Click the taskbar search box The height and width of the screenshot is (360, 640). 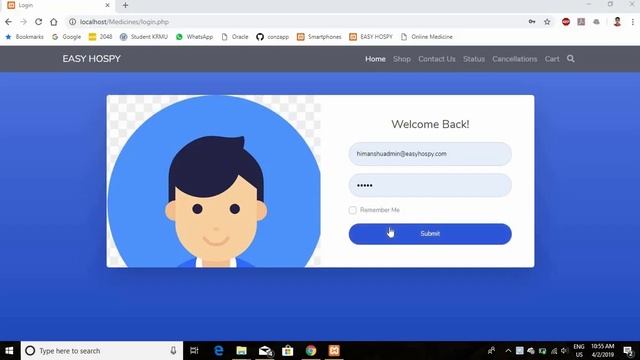[x=102, y=351]
